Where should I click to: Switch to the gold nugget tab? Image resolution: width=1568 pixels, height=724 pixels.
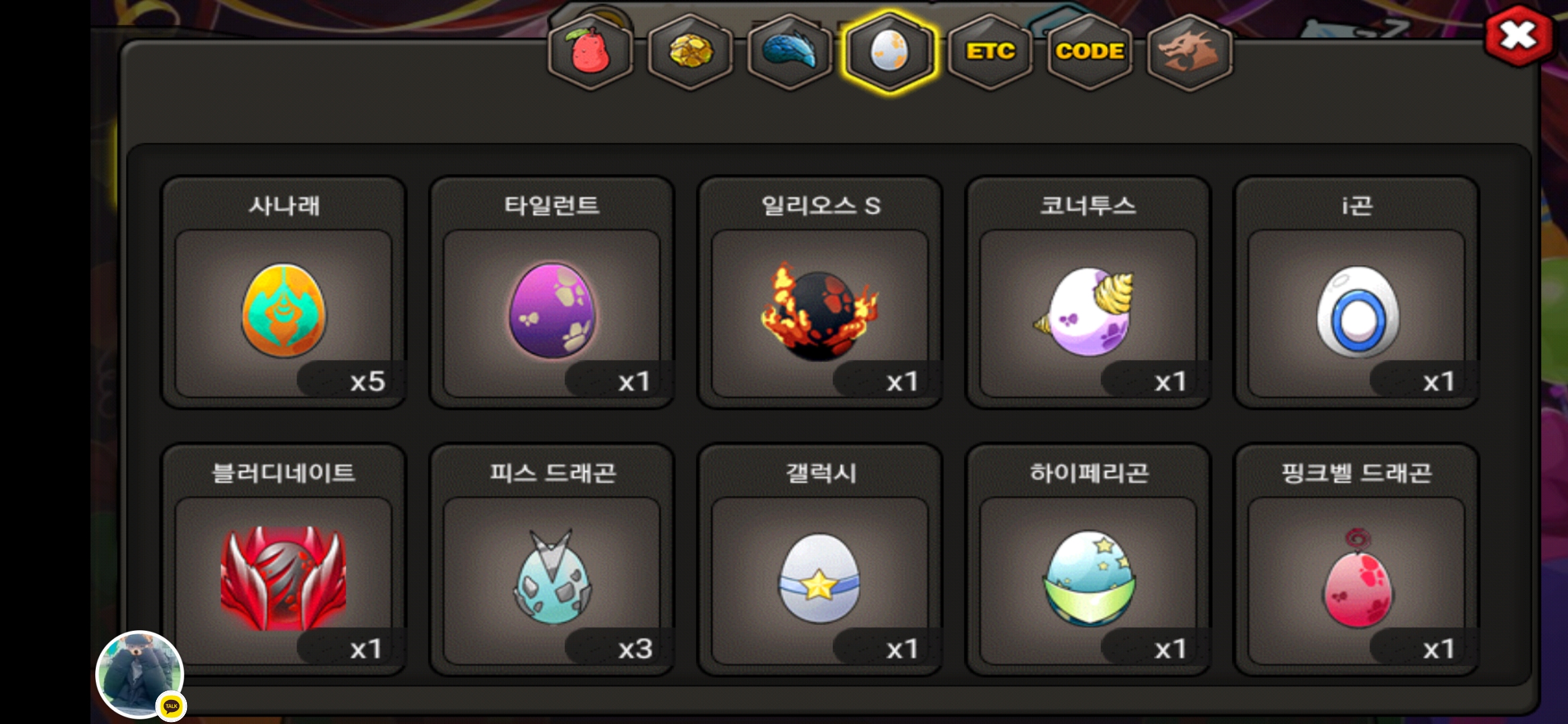(x=690, y=52)
